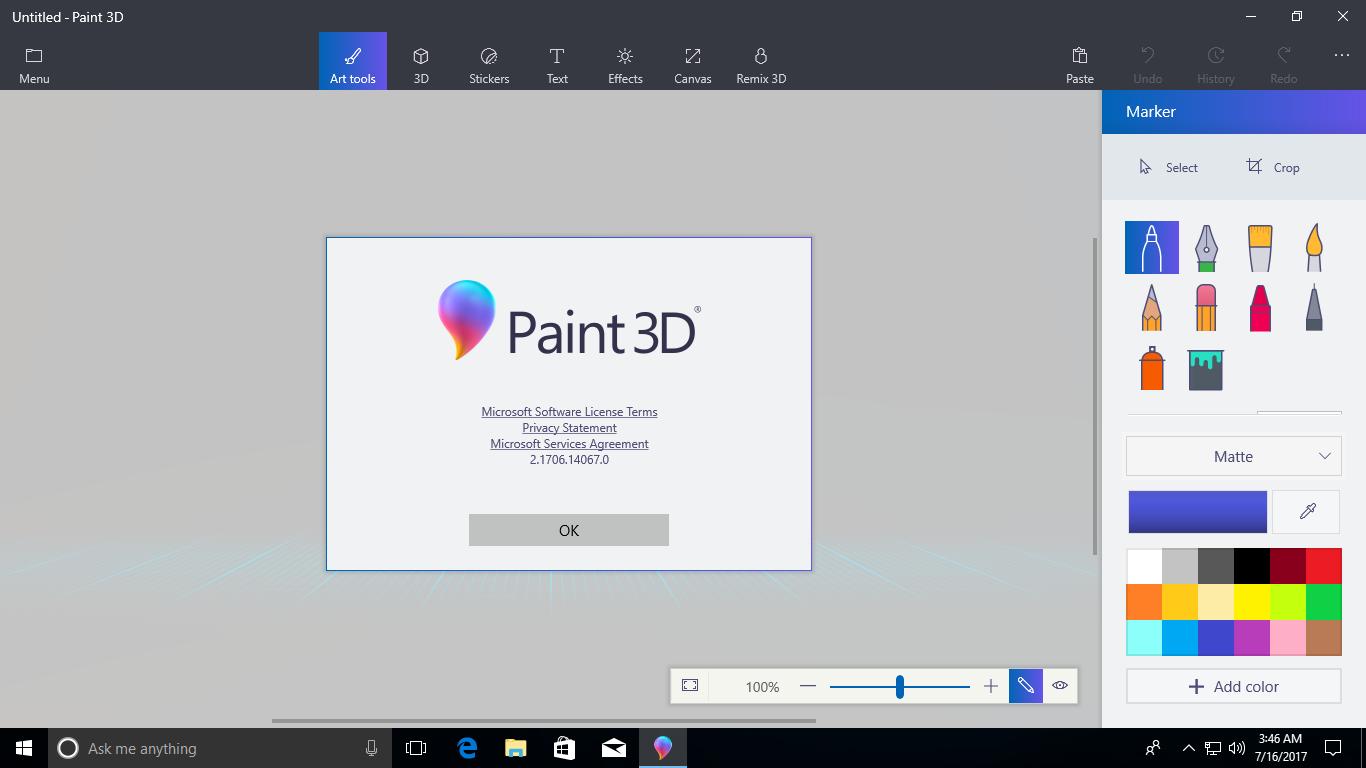Click Cortana Ask me anything search box

pos(221,748)
